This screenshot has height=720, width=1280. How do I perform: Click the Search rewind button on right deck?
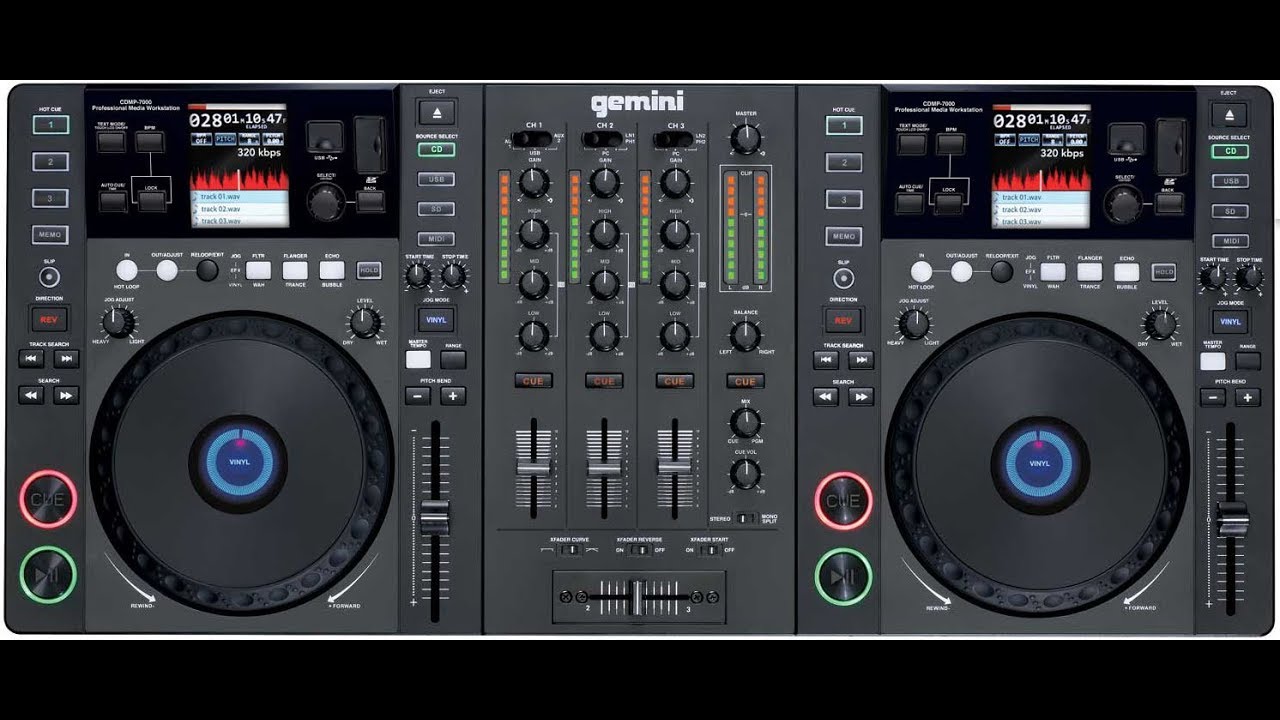826,396
